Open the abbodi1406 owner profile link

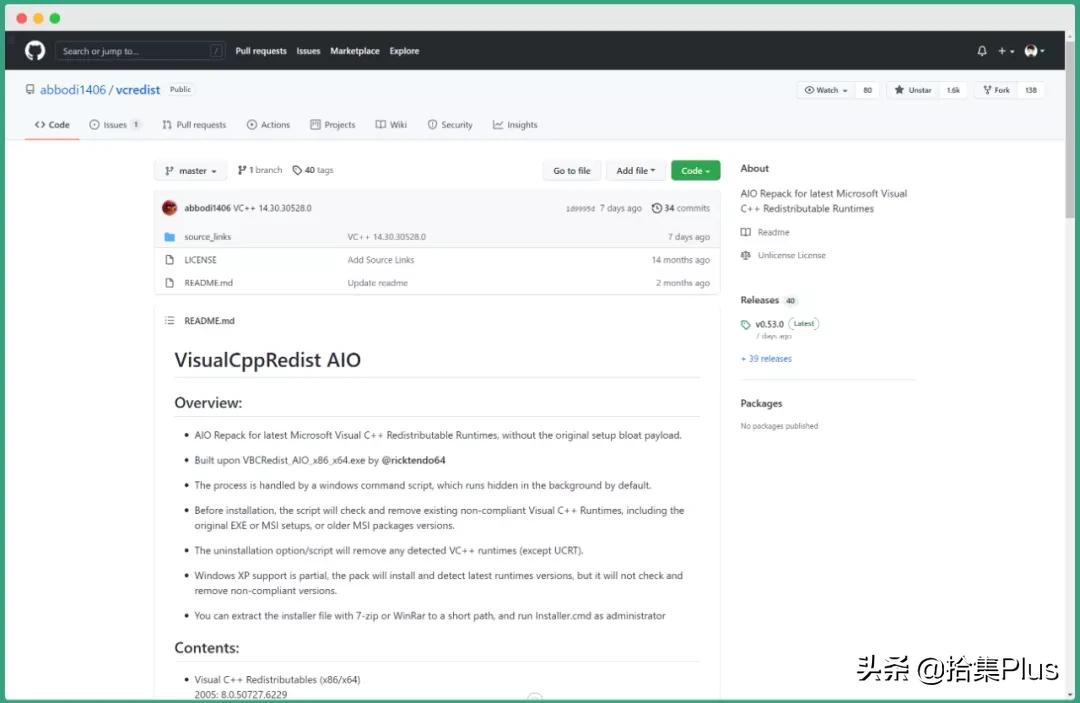coord(73,90)
